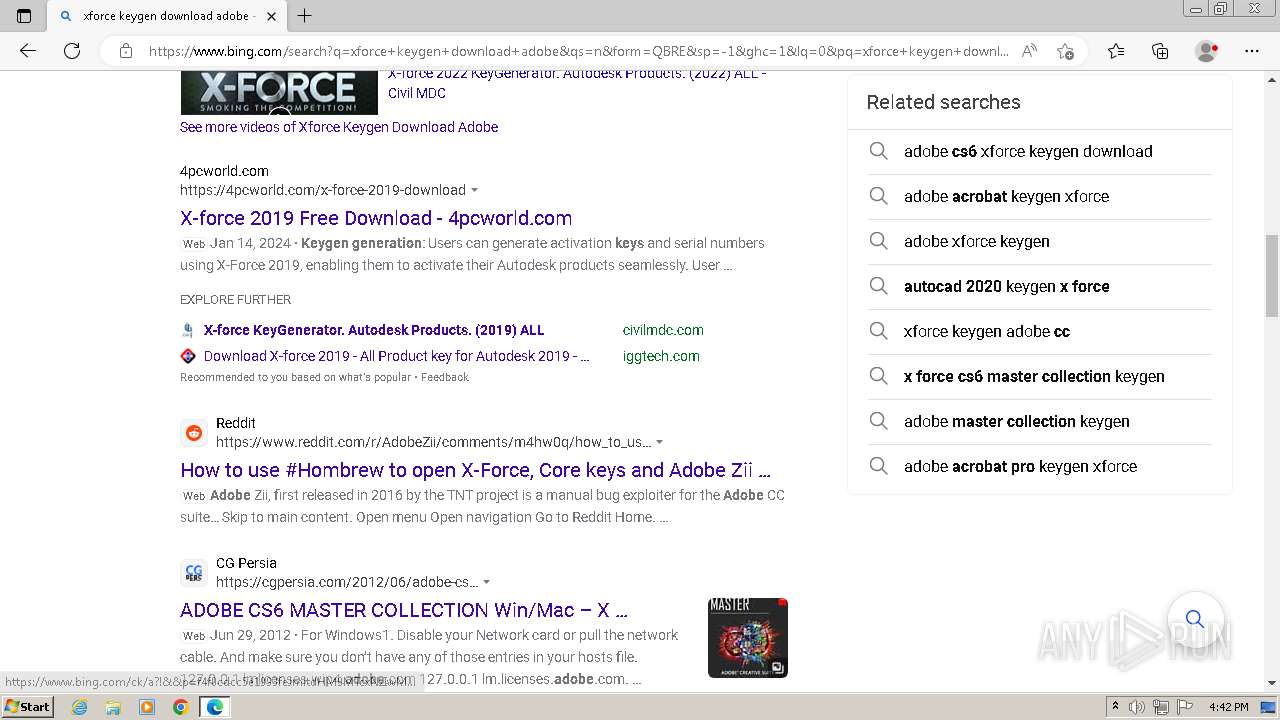Click the floating search magnifier button

tap(1195, 619)
